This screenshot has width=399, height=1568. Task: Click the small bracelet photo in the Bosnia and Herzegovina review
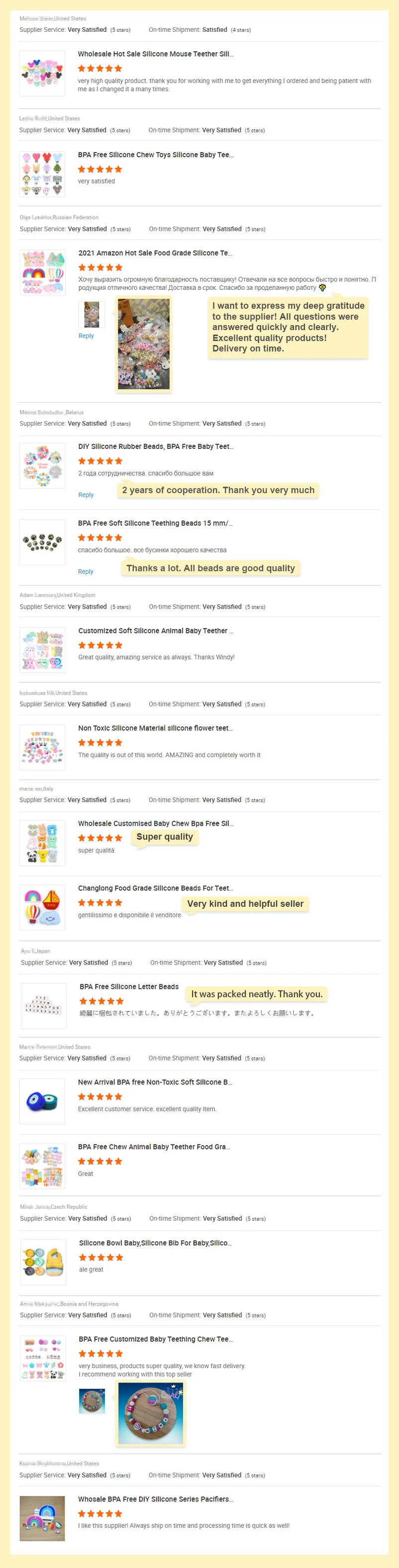point(92,1401)
